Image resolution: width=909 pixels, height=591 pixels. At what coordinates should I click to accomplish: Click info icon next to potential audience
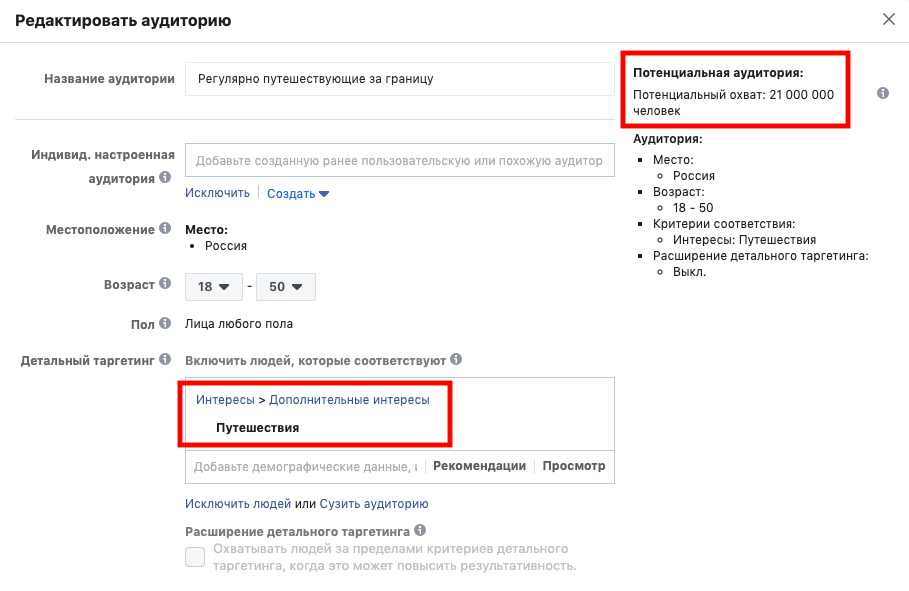[882, 93]
